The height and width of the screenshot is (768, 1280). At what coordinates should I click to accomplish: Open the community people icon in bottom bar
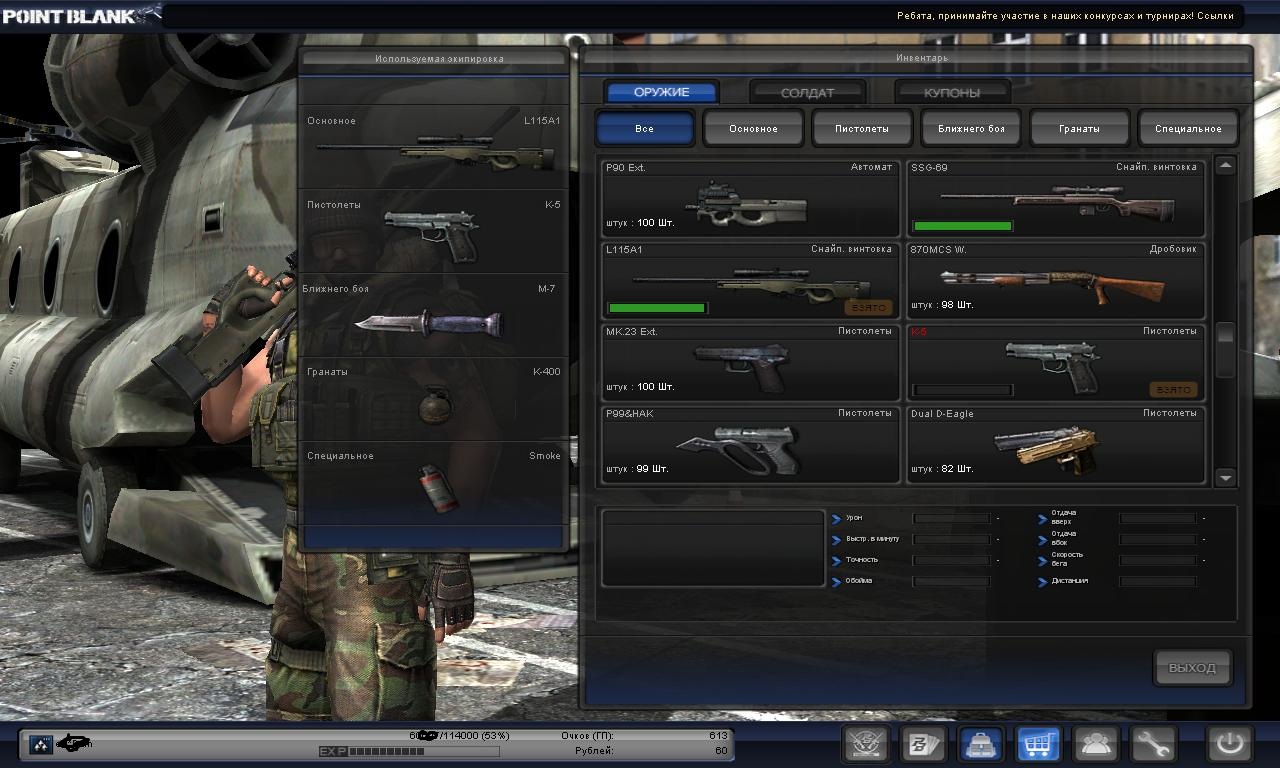coord(1096,744)
